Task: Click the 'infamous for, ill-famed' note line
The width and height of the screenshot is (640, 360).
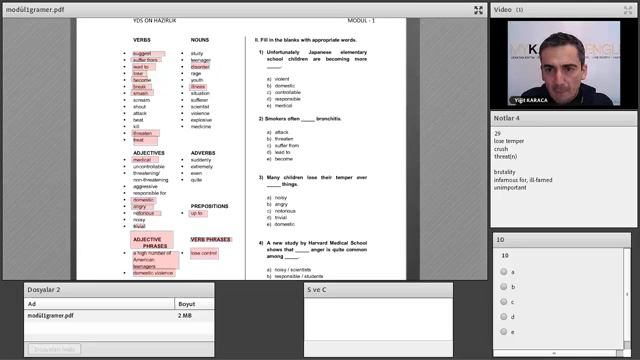Action: point(523,180)
